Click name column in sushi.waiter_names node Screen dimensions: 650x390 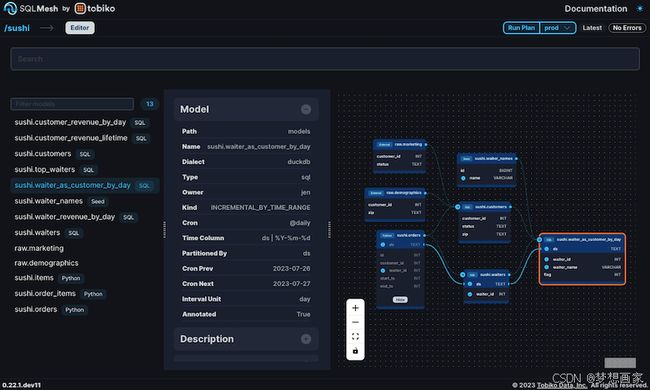tap(487, 178)
